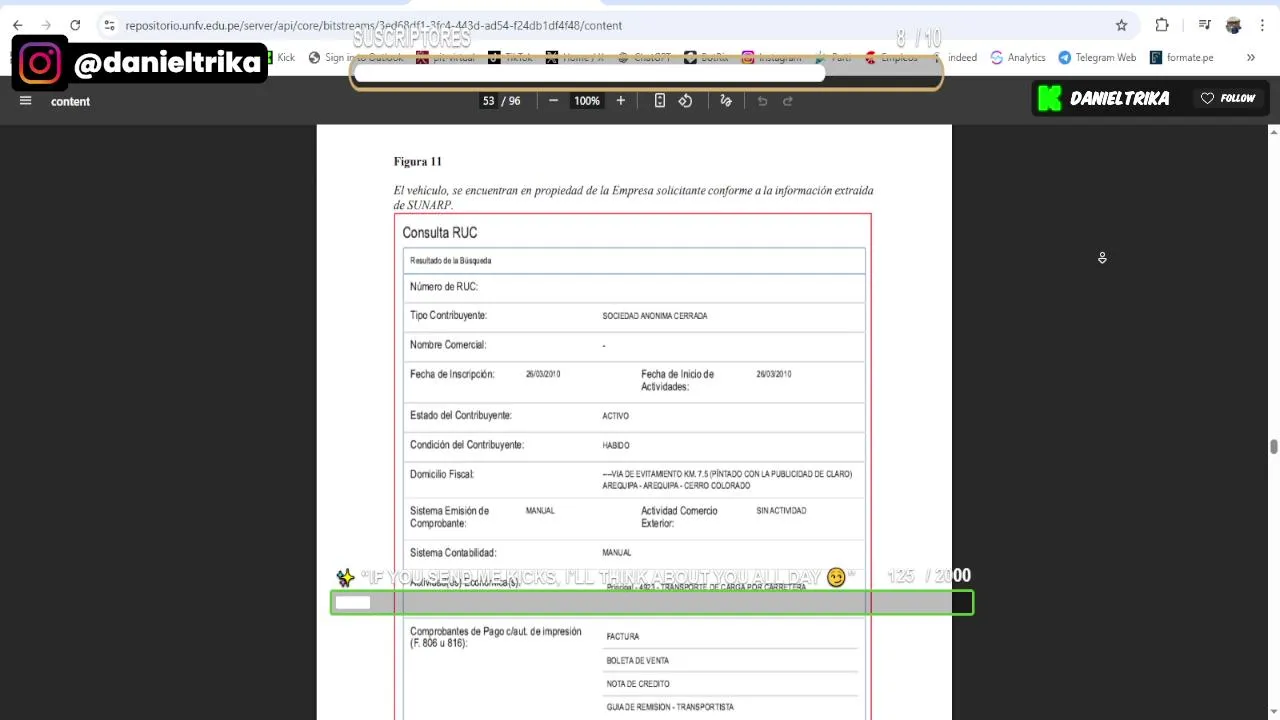
Task: Open the Kick bookmark
Action: click(279, 57)
